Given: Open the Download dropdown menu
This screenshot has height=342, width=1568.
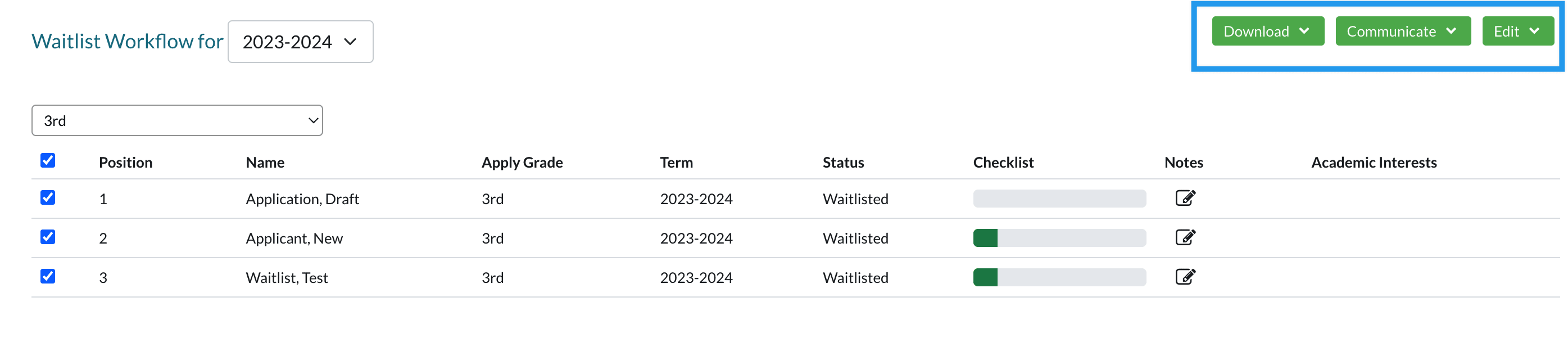Looking at the screenshot, I should tap(1267, 31).
